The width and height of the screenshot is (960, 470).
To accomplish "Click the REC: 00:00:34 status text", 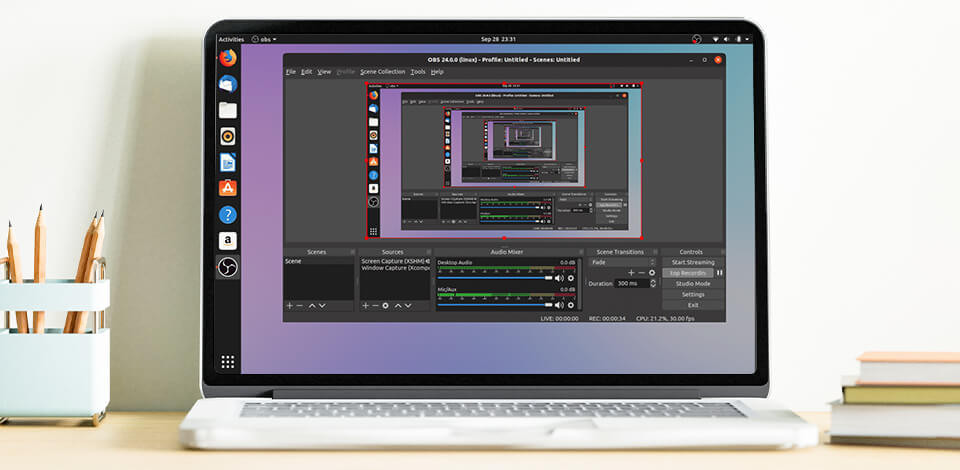I will click(605, 318).
